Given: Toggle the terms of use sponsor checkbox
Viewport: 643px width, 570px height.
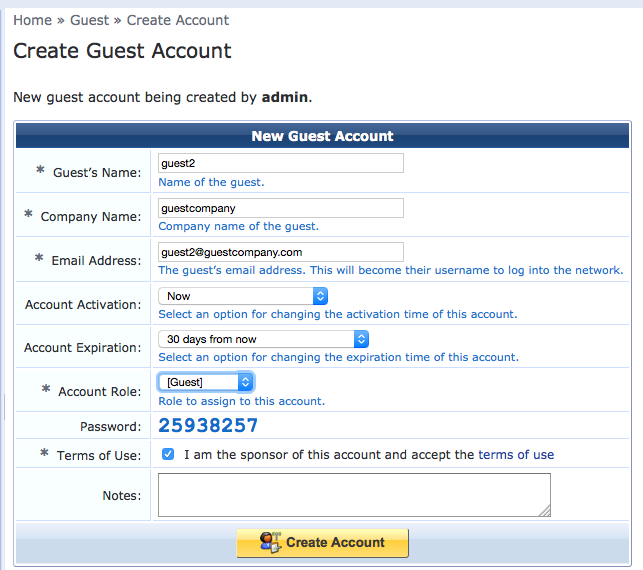Looking at the screenshot, I should point(168,455).
